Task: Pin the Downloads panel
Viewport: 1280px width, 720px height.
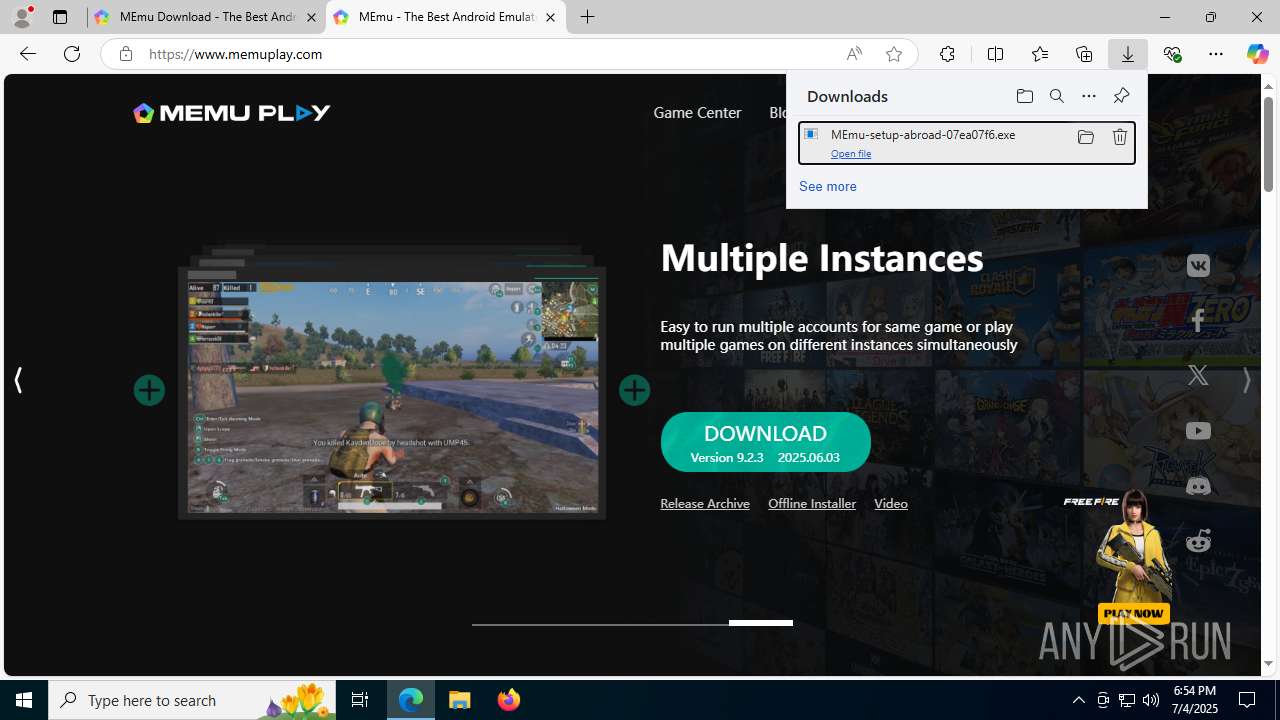Action: point(1121,96)
